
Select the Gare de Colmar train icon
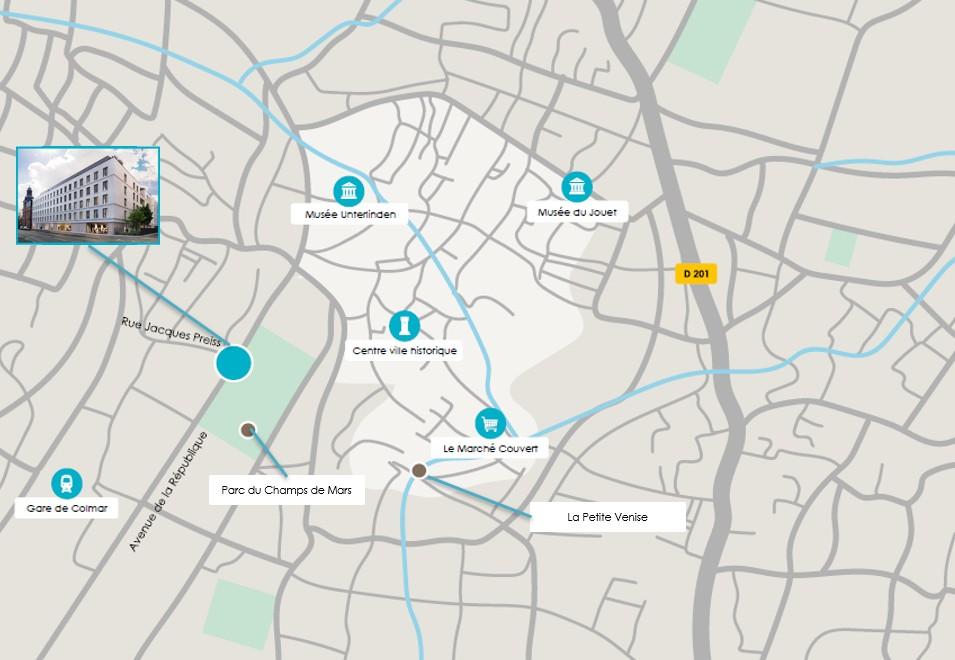pos(67,483)
